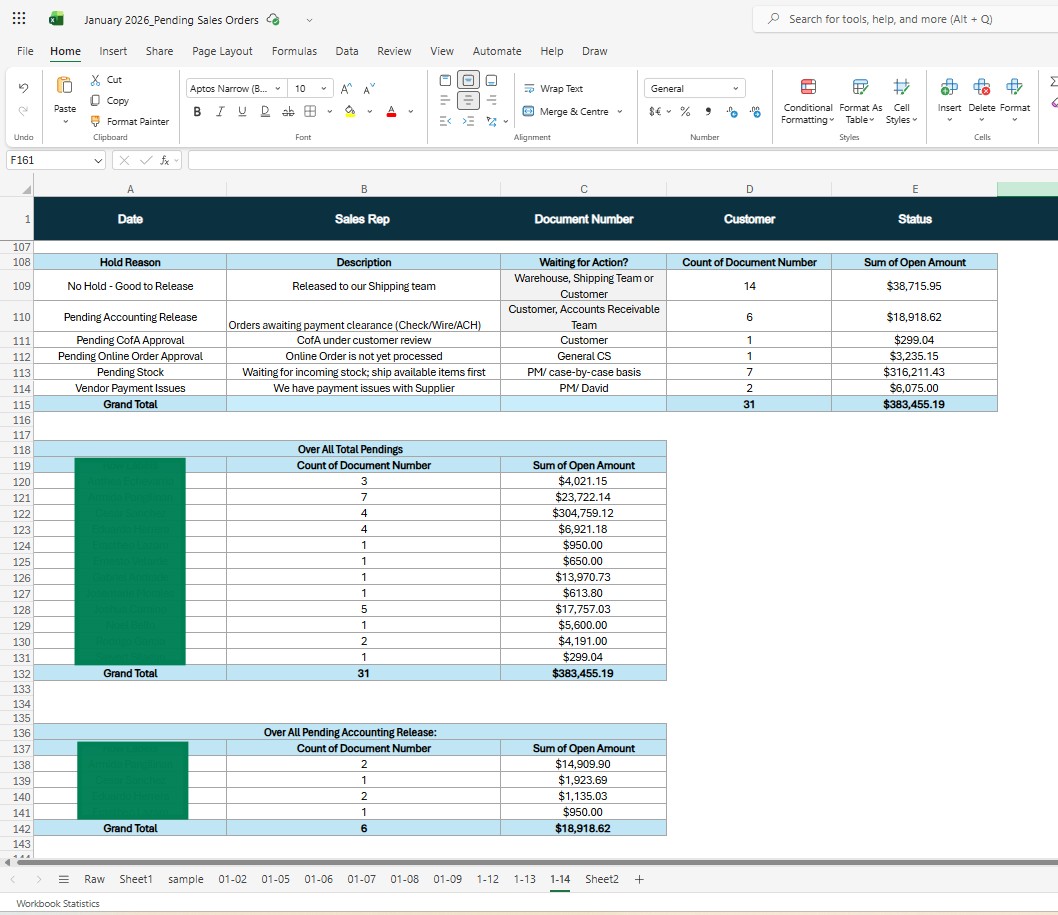Toggle Wrap Text
Image resolution: width=1058 pixels, height=915 pixels.
coord(553,88)
